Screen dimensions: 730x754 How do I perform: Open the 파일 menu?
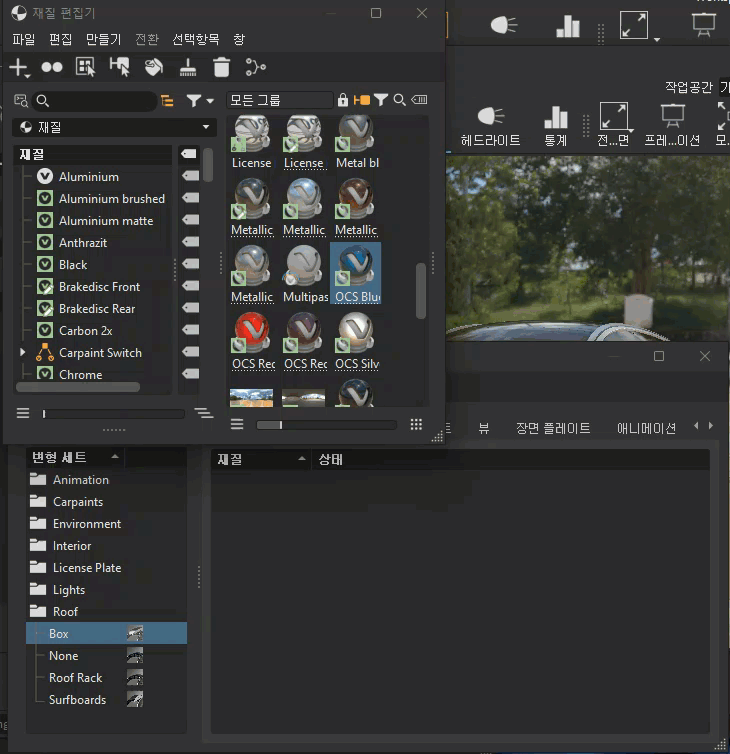[24, 39]
